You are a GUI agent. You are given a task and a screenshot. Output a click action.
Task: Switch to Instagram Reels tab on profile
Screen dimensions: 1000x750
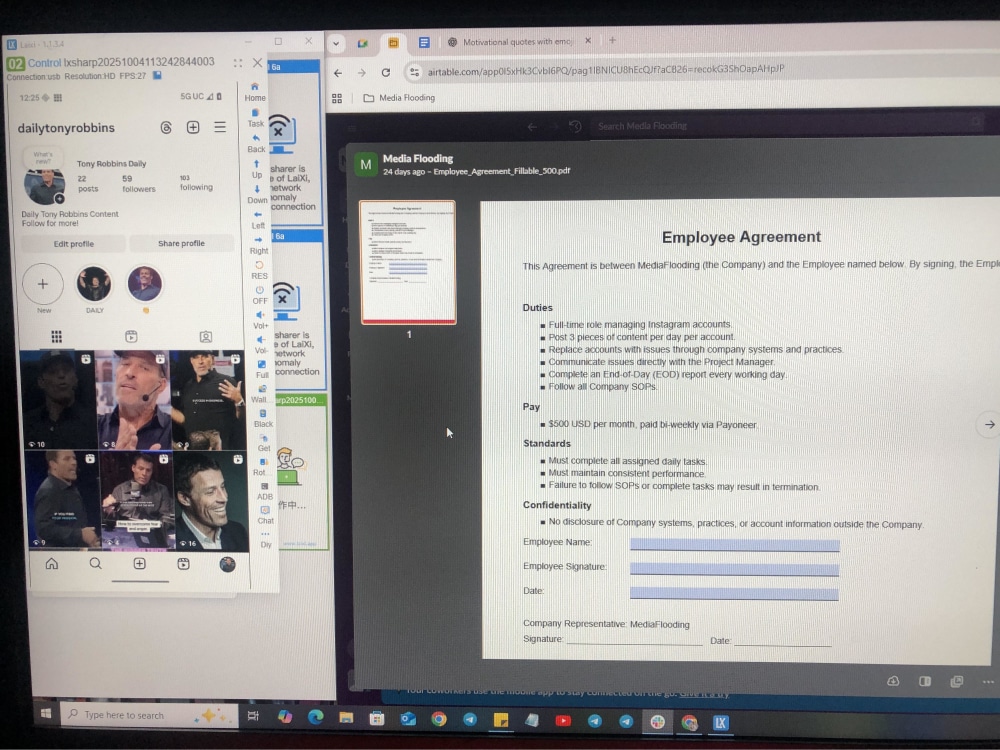131,337
